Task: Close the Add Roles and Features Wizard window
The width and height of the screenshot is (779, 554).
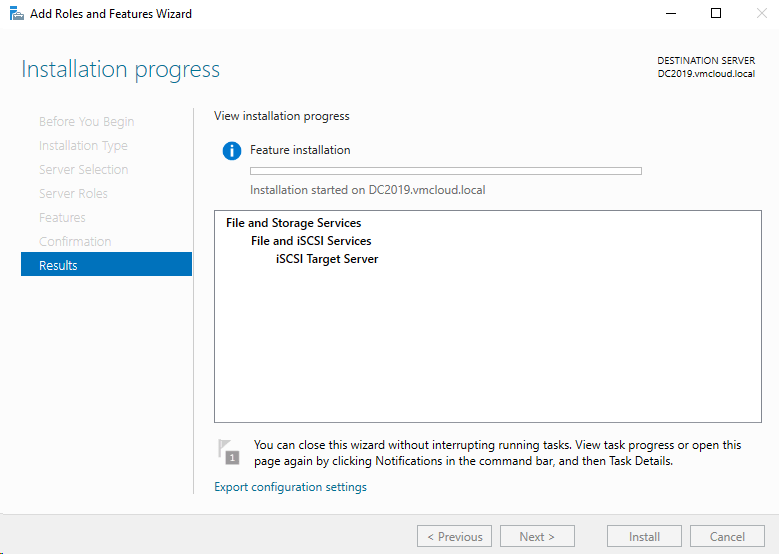Action: coord(760,14)
